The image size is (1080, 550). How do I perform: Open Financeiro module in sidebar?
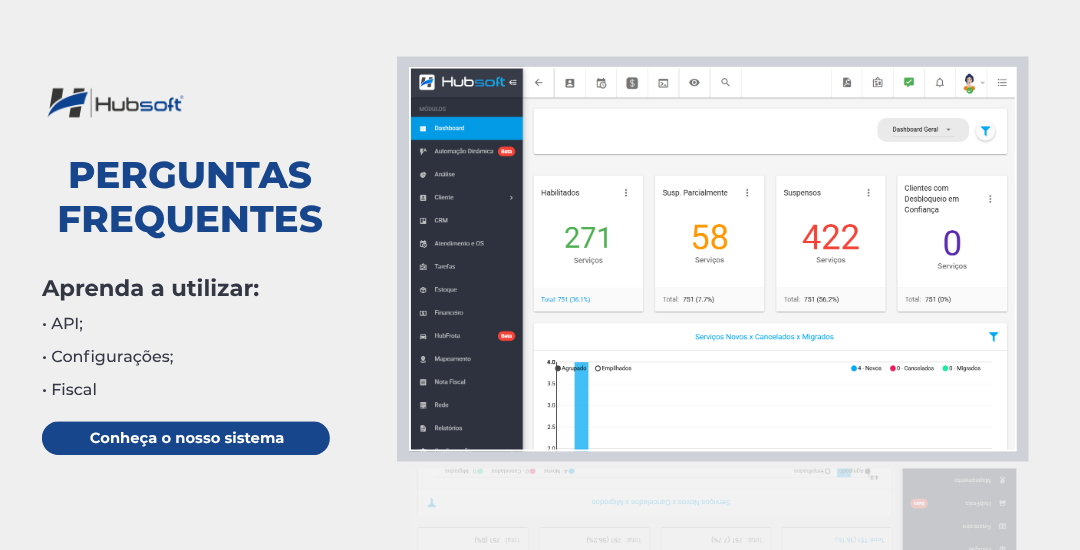pyautogui.click(x=467, y=313)
